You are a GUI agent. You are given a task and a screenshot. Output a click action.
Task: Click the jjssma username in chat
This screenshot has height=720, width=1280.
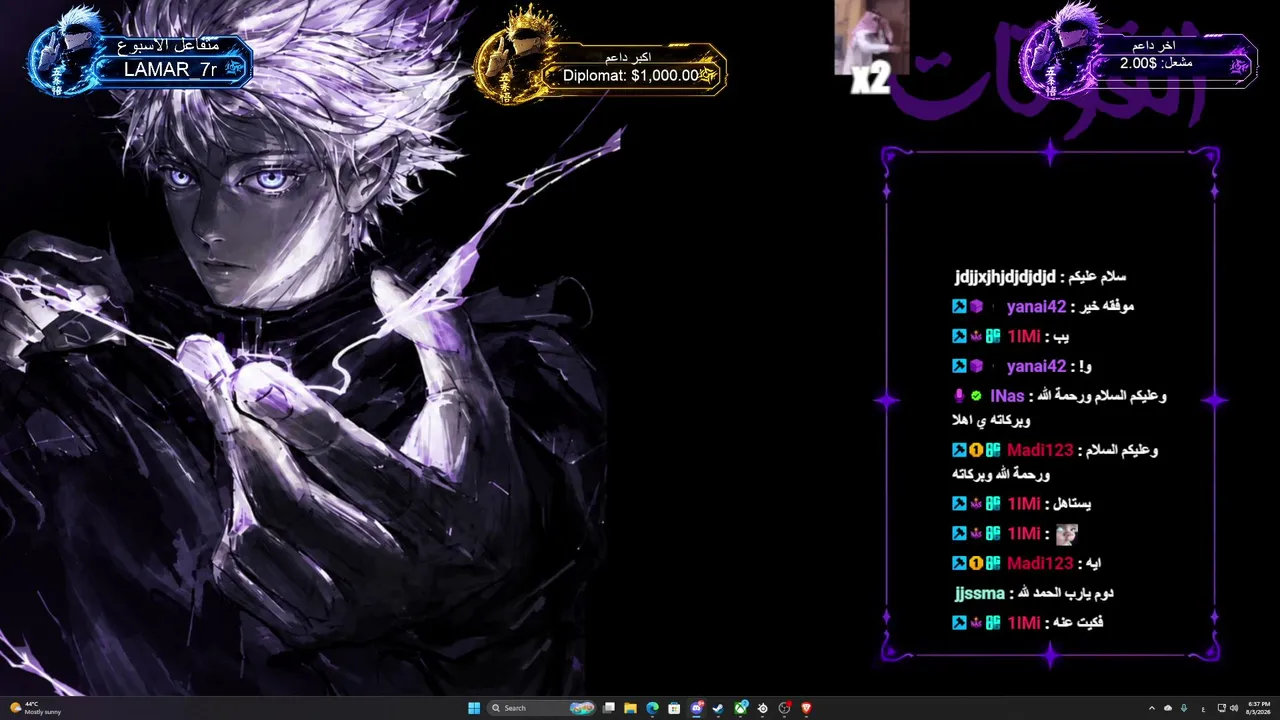pos(980,594)
